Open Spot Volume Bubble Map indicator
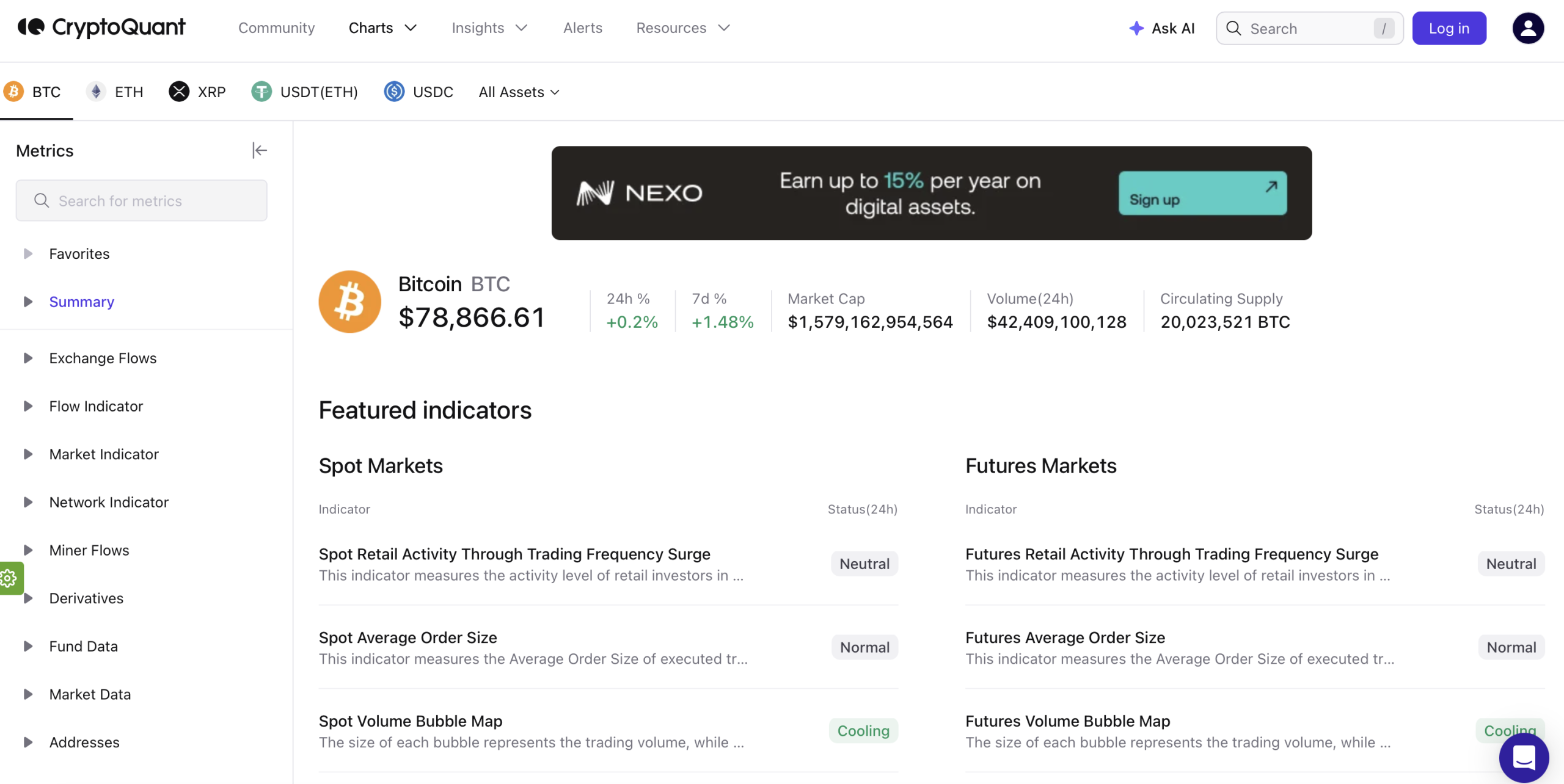Viewport: 1564px width, 784px height. click(x=411, y=721)
